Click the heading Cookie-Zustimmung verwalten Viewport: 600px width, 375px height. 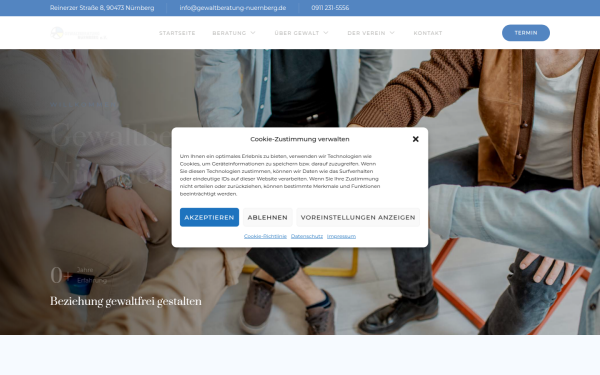tap(300, 139)
